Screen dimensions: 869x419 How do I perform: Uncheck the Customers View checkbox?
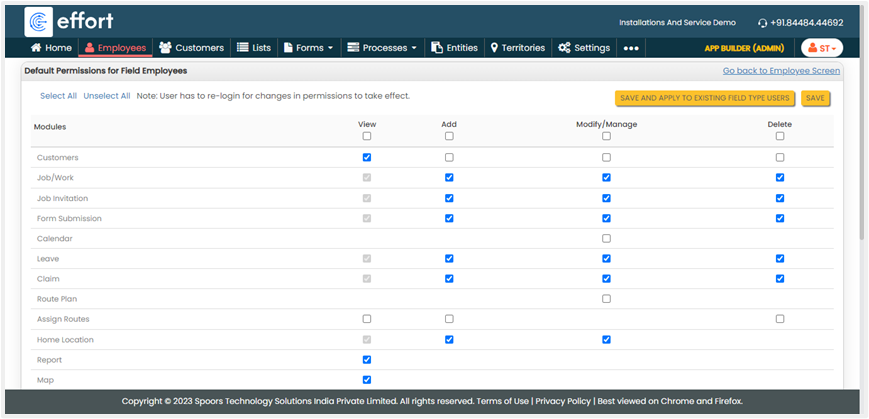[367, 158]
